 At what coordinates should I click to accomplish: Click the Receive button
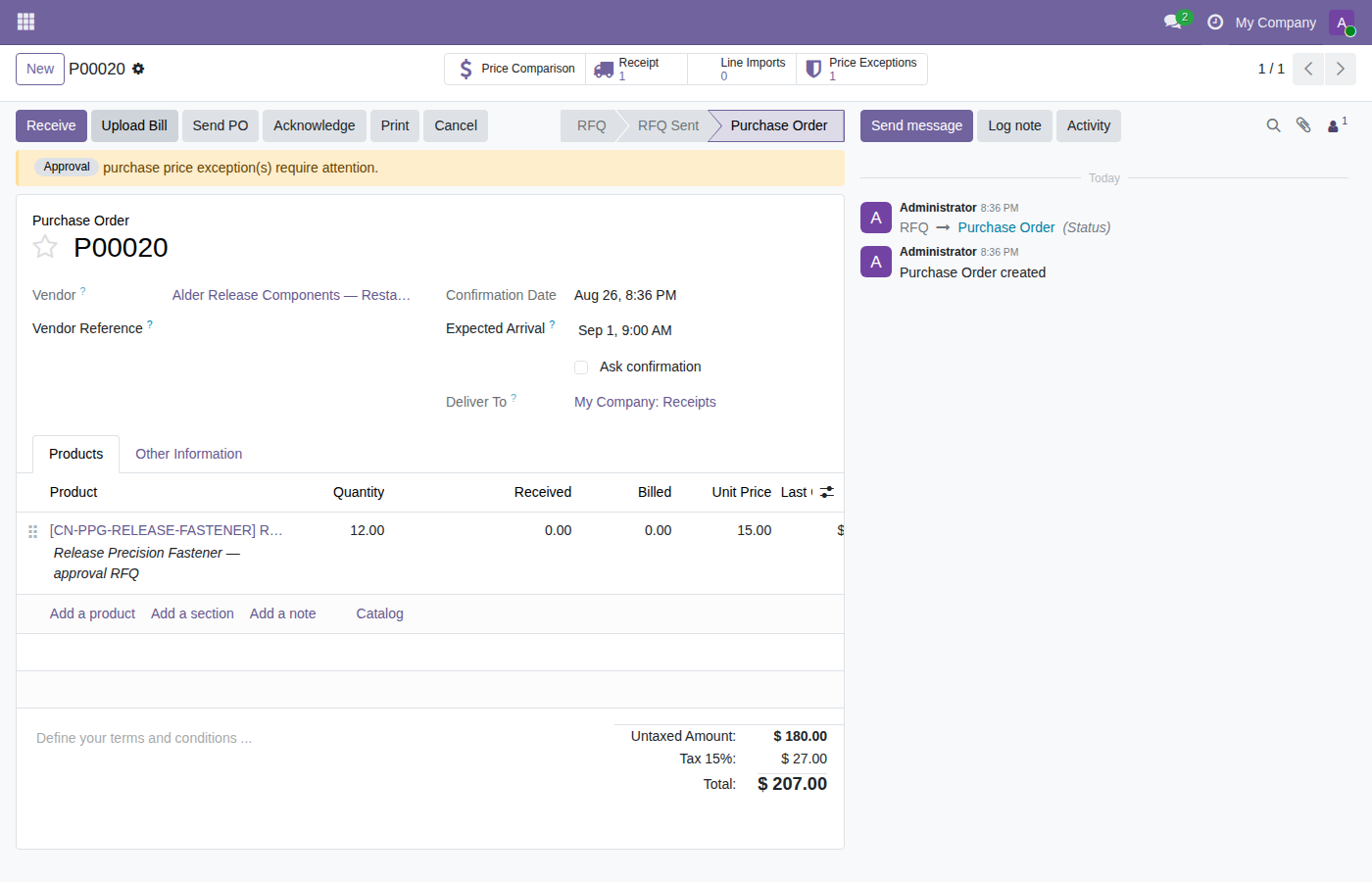(51, 125)
